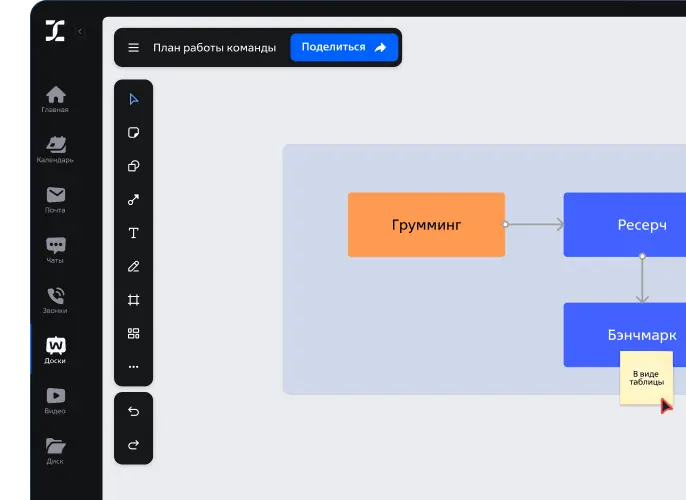This screenshot has height=500, width=686.
Task: Select the cursor selection tool
Action: (x=134, y=99)
